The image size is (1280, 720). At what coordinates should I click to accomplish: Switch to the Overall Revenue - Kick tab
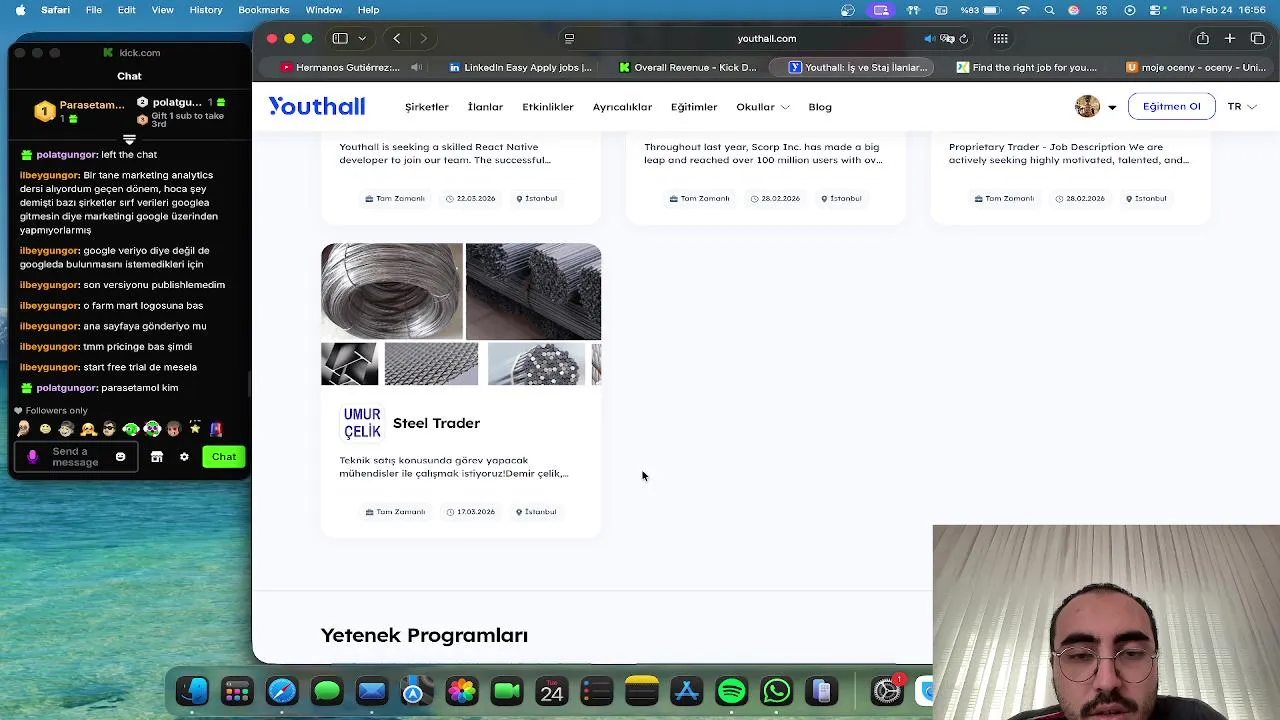tap(689, 67)
